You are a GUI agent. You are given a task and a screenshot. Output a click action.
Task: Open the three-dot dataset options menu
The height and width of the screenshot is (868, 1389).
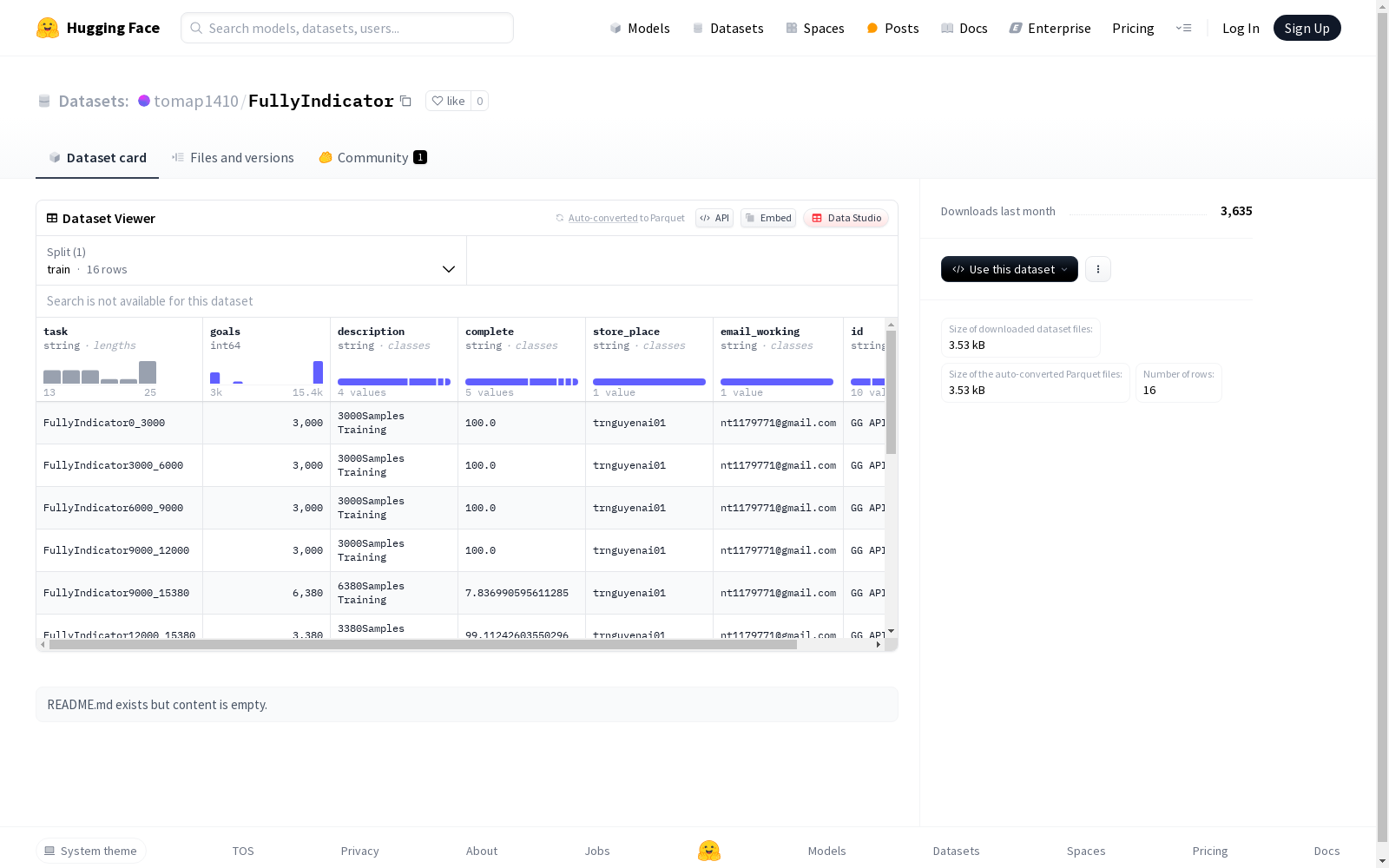[1098, 269]
